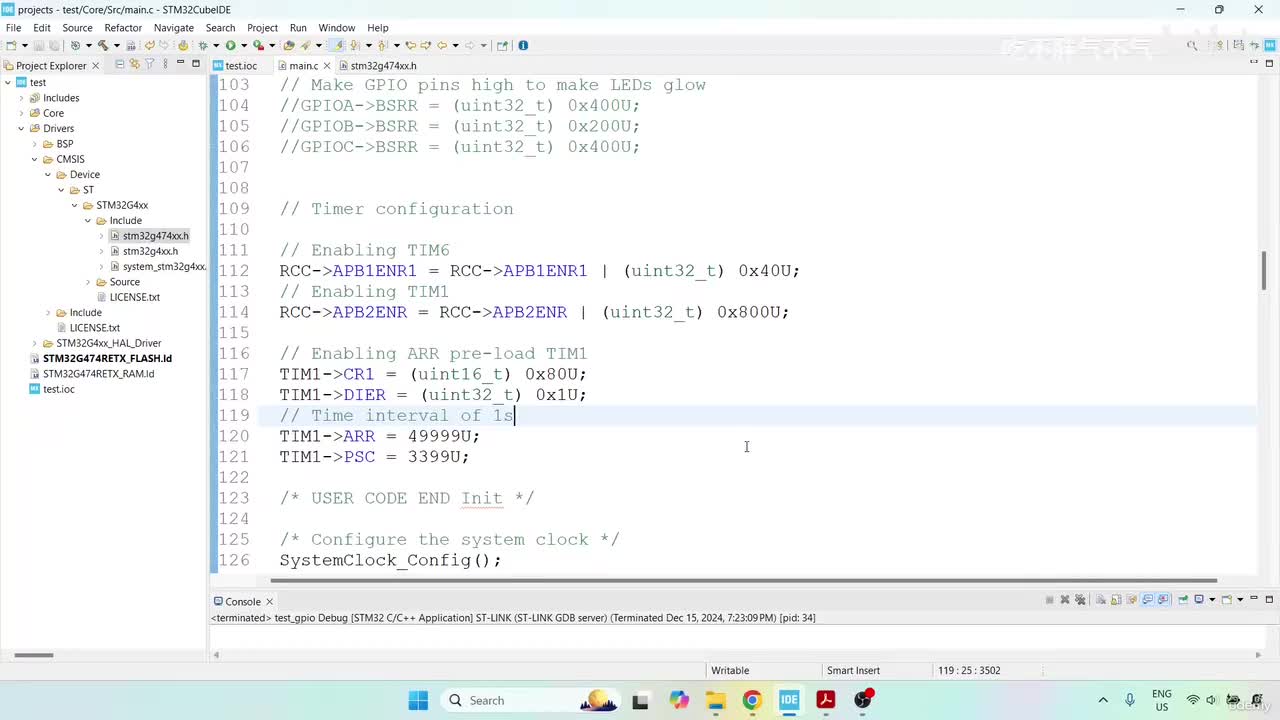Screen dimensions: 1280x720
Task: Close the main.c editor tab
Action: (327, 65)
